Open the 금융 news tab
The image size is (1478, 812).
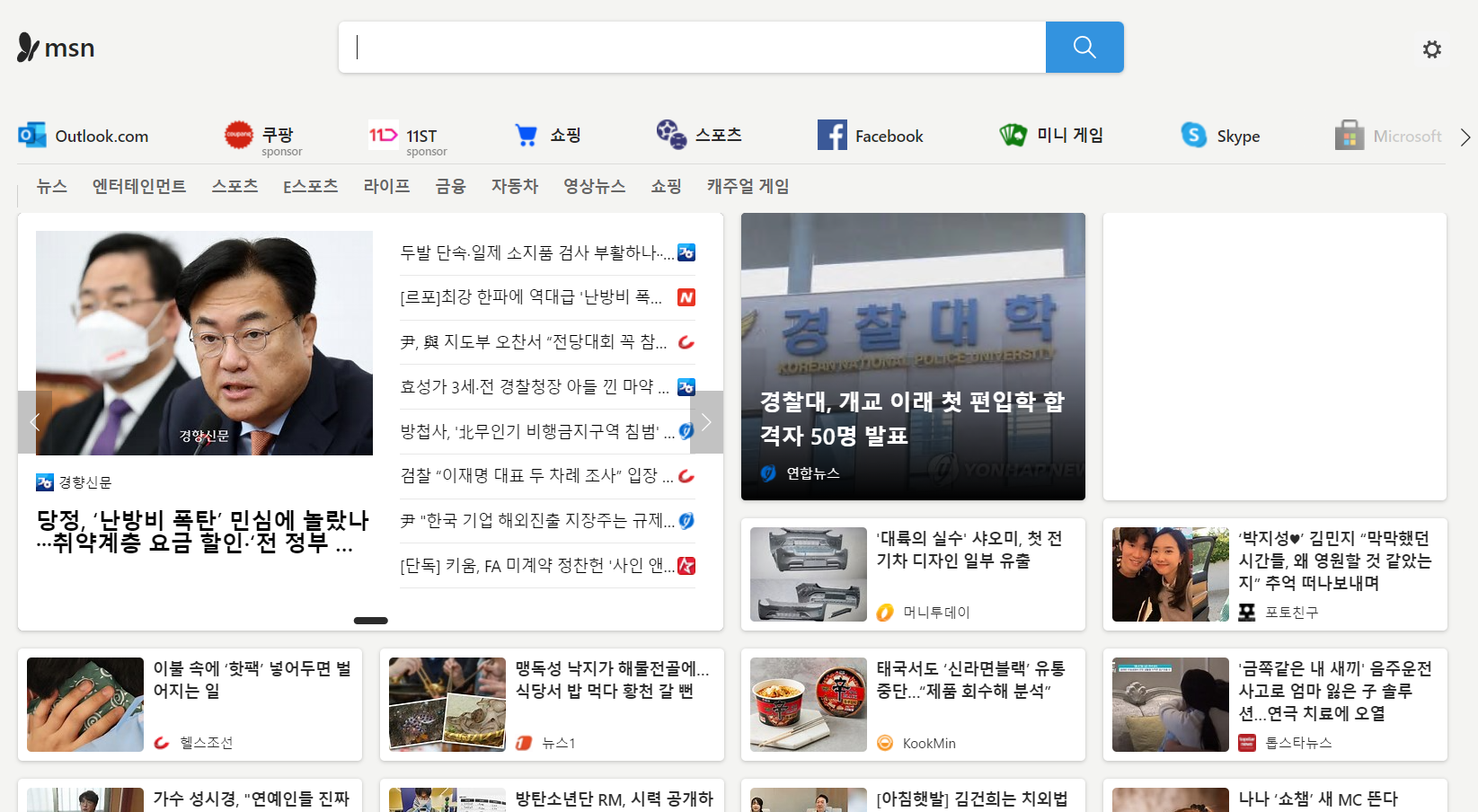449,186
